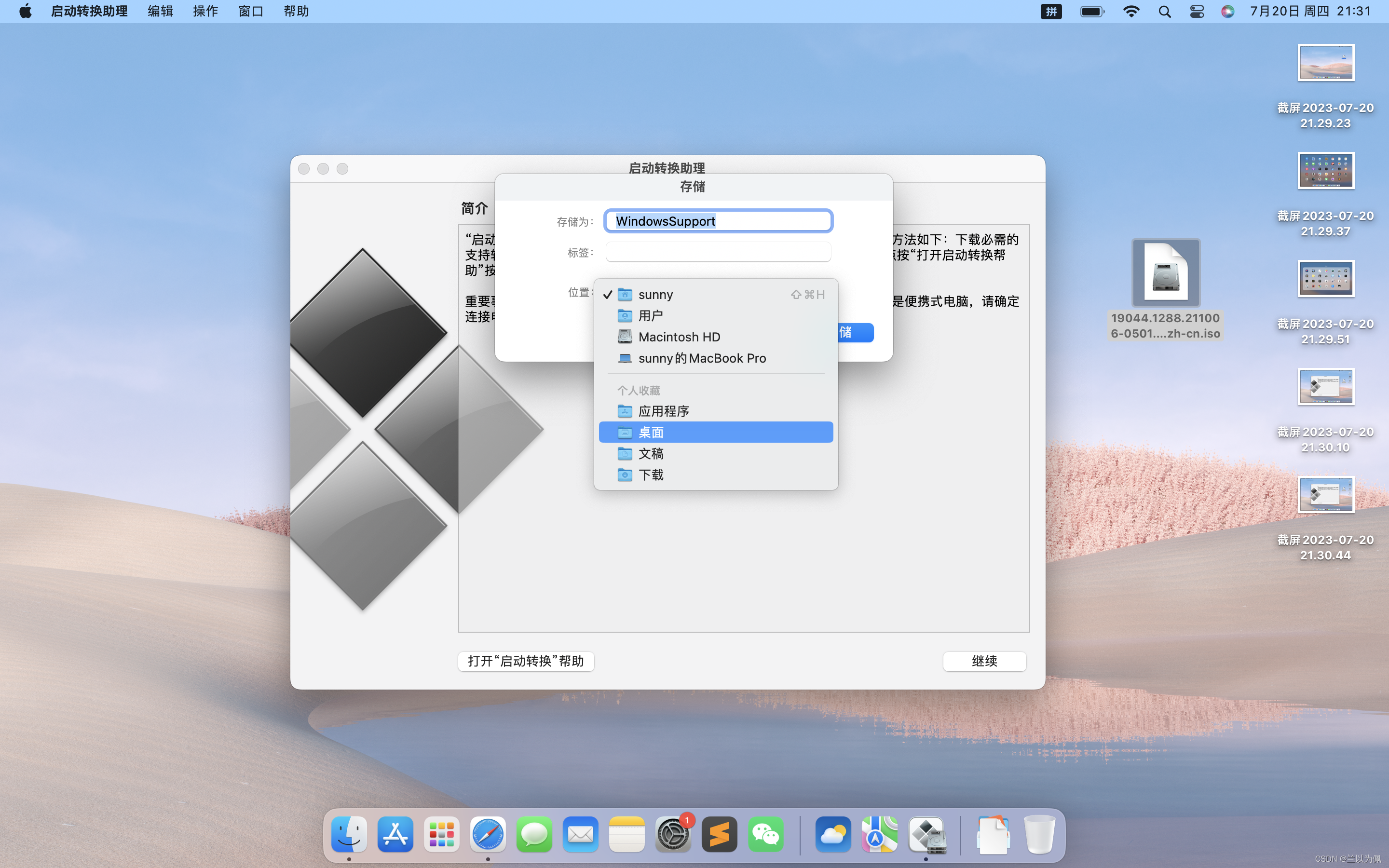Click 打开“启动转换”帮助 button
The width and height of the screenshot is (1389, 868).
click(x=526, y=661)
